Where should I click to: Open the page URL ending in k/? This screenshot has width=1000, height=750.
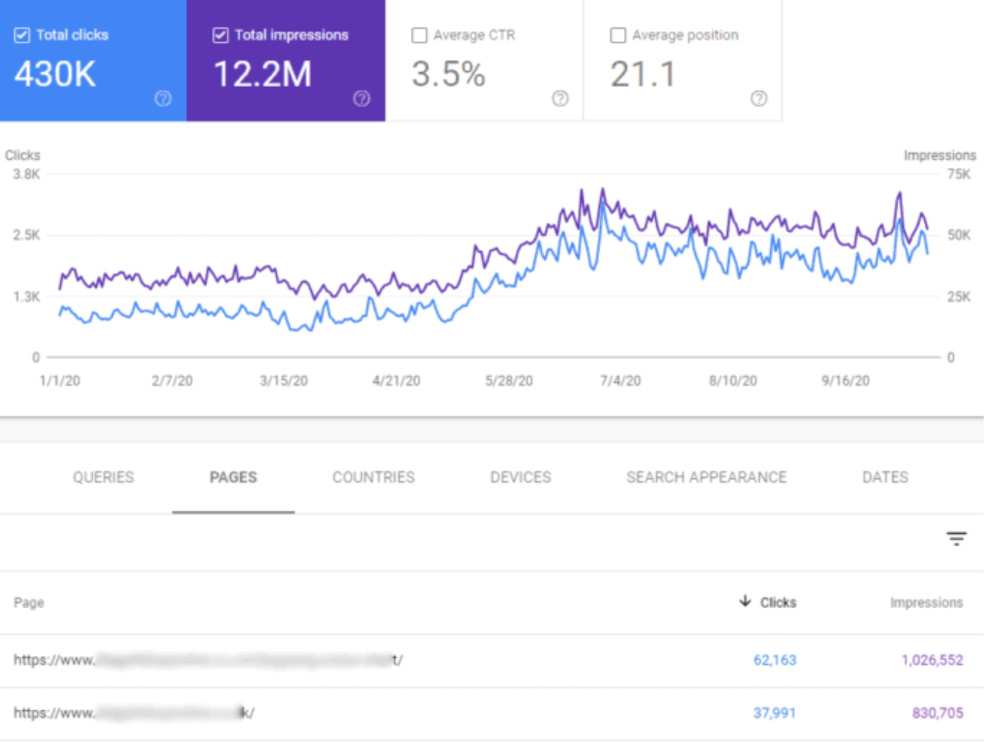point(134,713)
